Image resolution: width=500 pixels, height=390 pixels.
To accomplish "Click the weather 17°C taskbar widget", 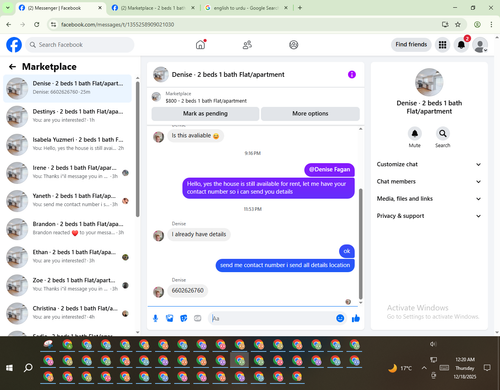I will point(400,368).
